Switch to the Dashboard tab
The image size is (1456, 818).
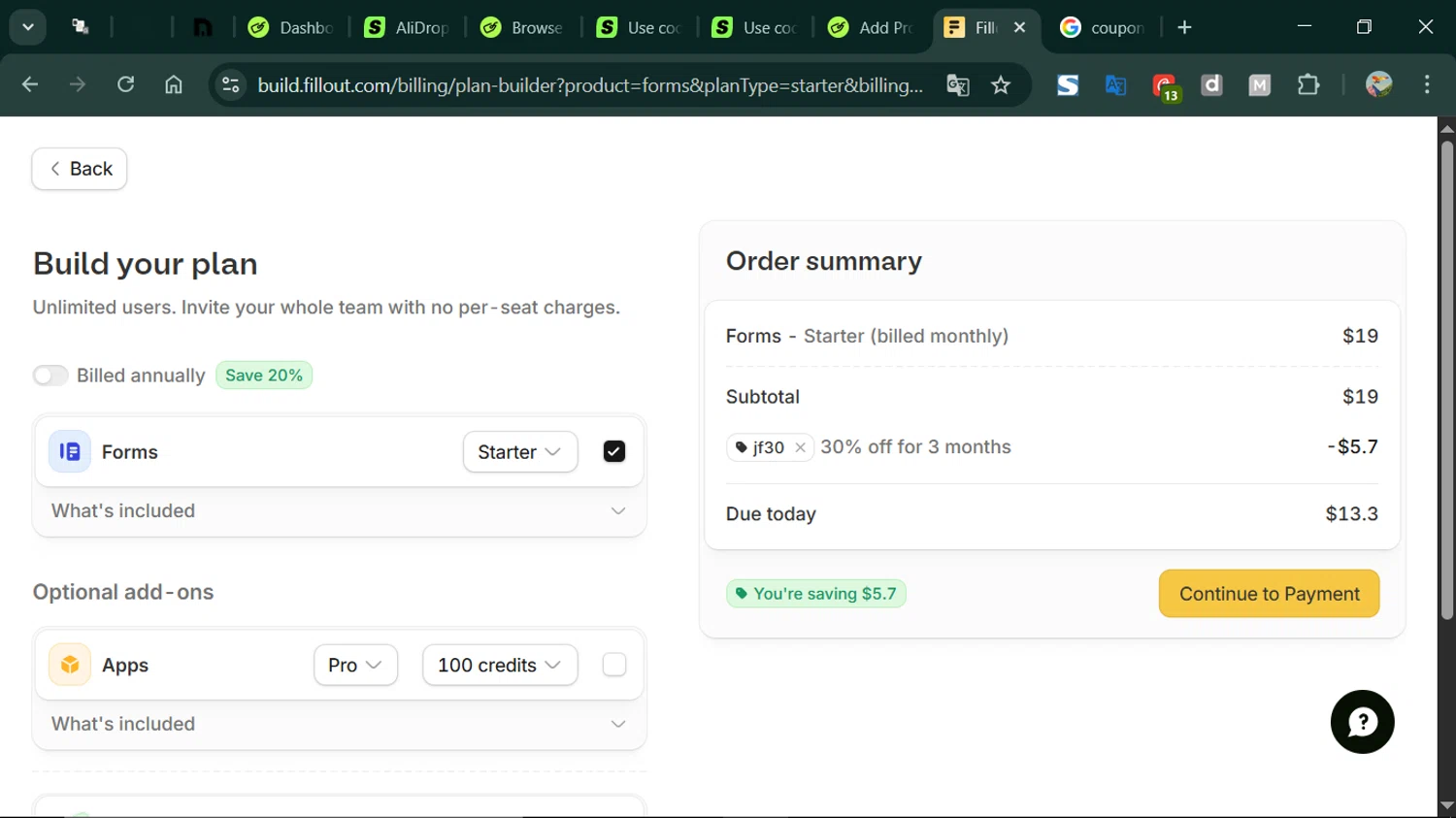click(290, 27)
